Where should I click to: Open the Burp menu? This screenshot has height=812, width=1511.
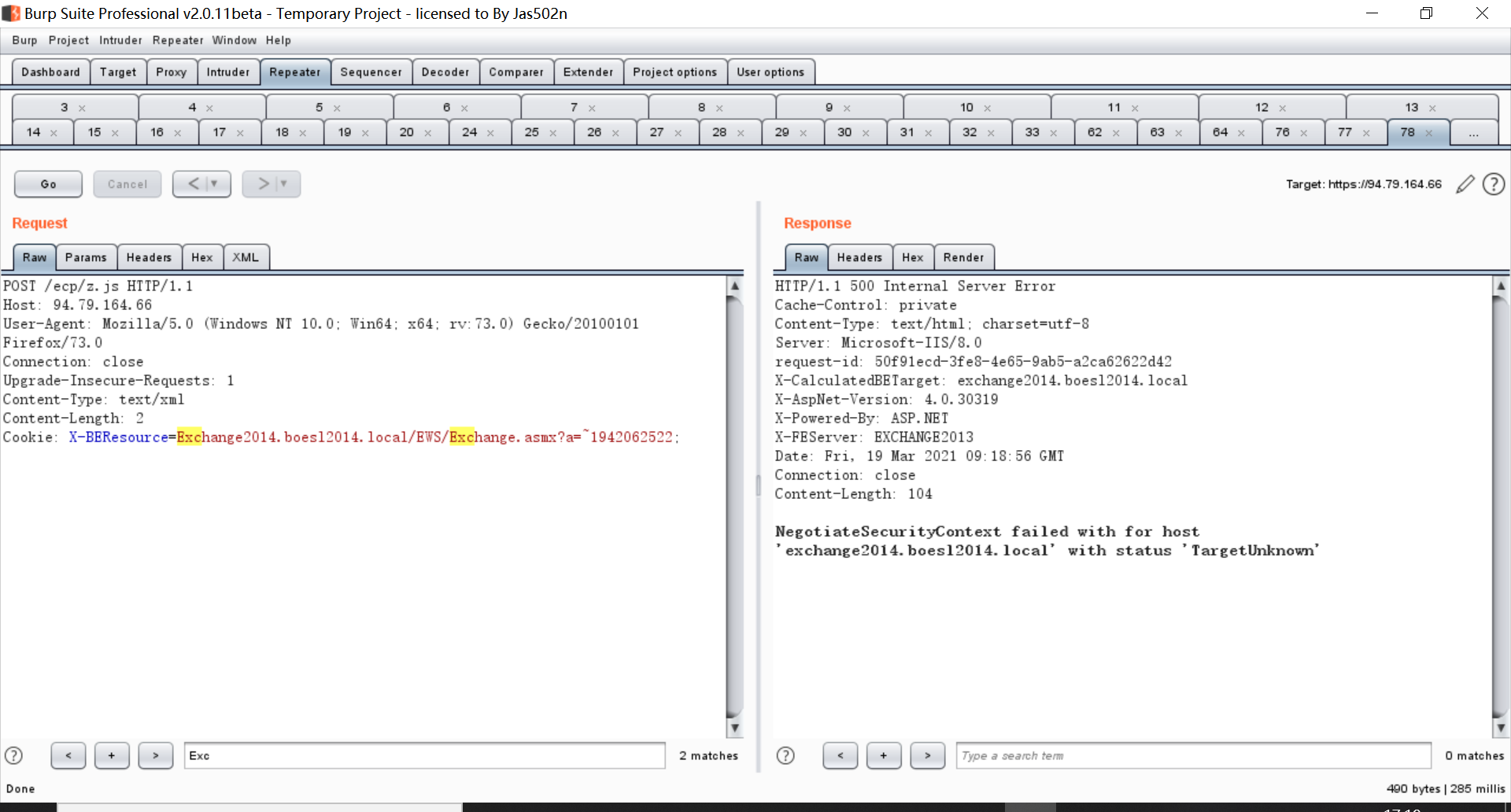(24, 40)
